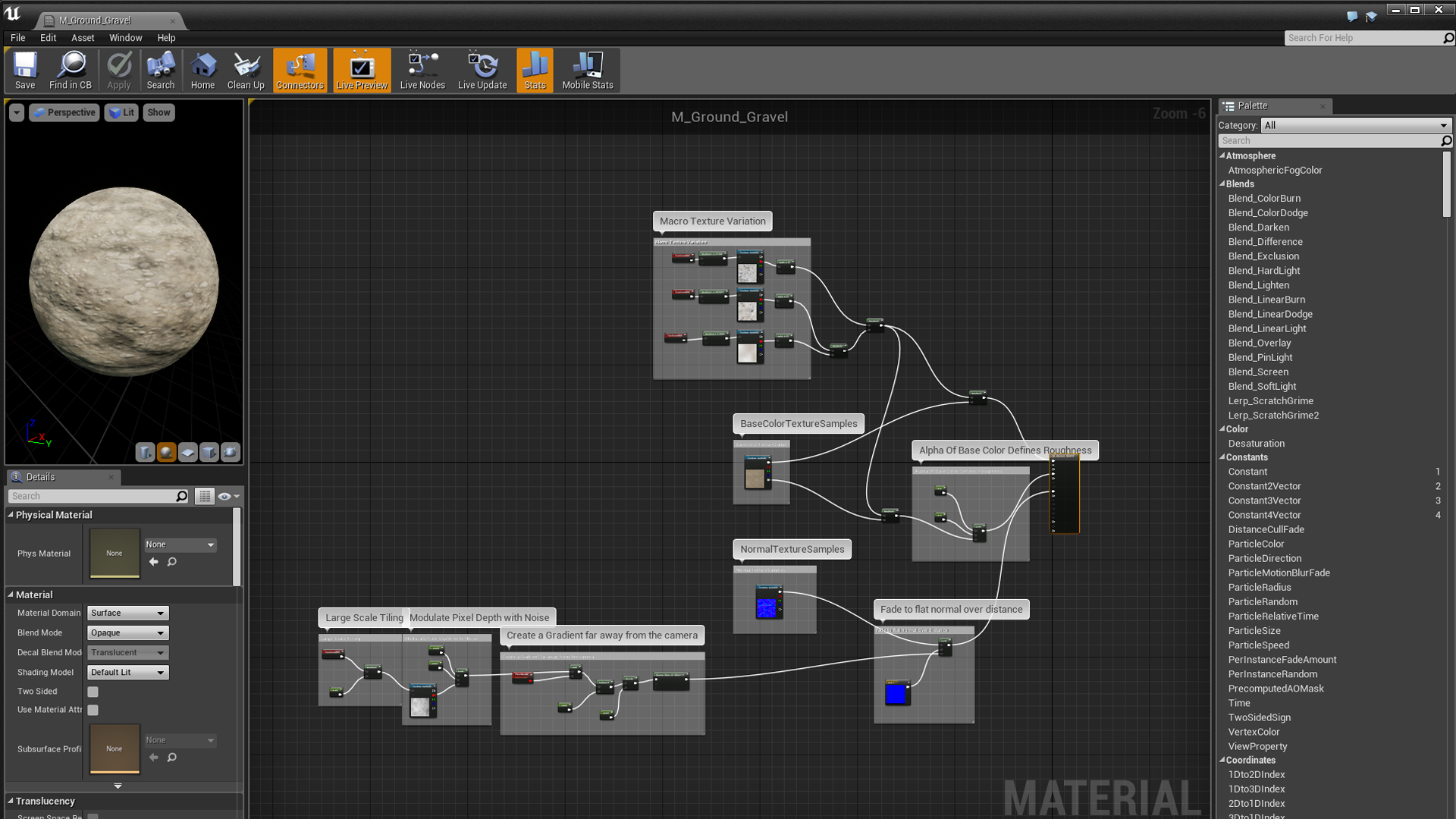Click the Connectors toolbar icon
The image size is (1456, 819).
(x=300, y=70)
